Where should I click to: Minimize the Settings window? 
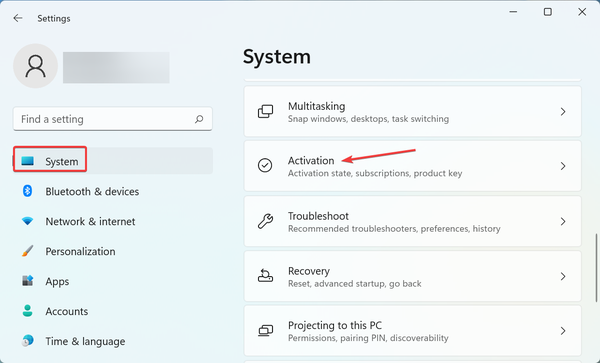pos(513,12)
